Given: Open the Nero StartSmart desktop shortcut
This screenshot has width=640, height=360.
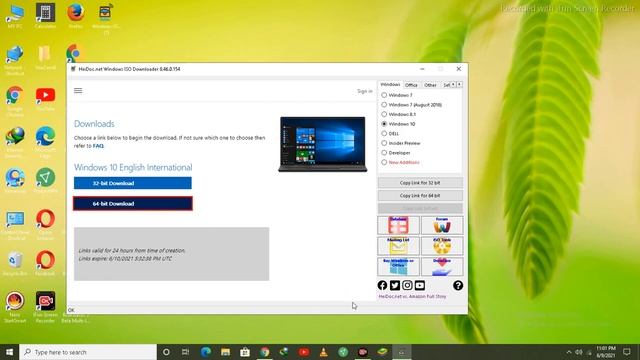Looking at the screenshot, I should pyautogui.click(x=15, y=307).
